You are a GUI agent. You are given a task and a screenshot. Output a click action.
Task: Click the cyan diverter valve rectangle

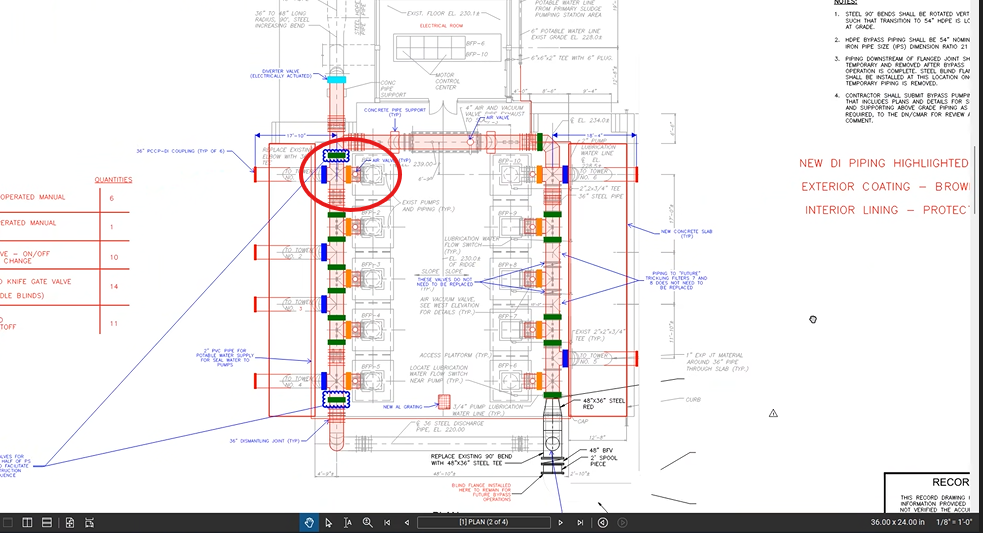(x=337, y=79)
